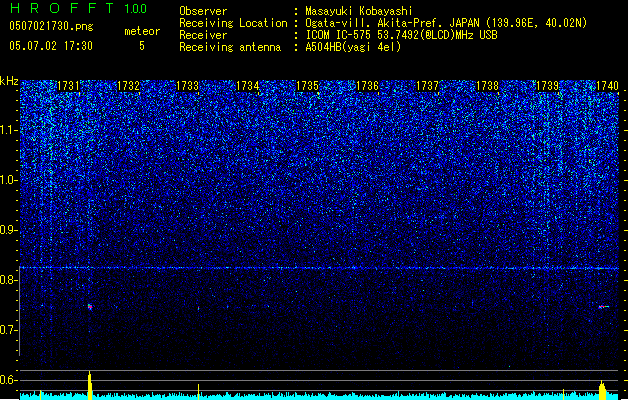
Task: Click the meteor count value 5
Action: tap(142, 46)
